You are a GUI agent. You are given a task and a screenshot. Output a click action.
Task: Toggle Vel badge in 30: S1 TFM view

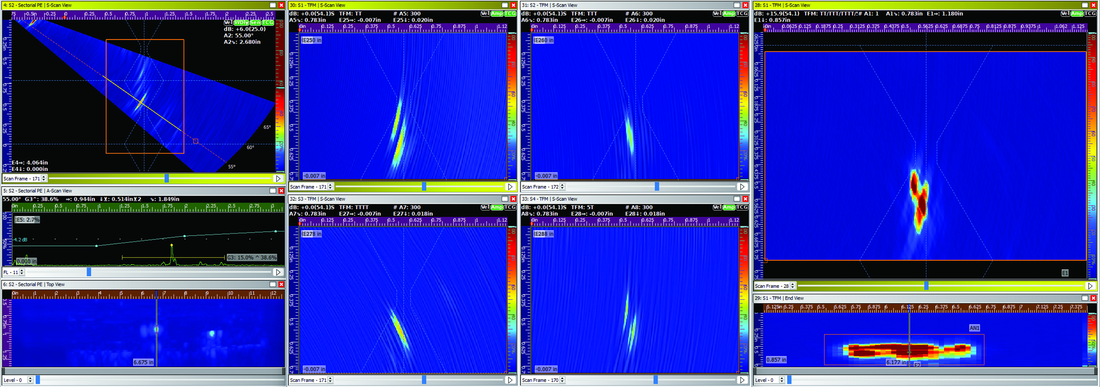point(485,13)
